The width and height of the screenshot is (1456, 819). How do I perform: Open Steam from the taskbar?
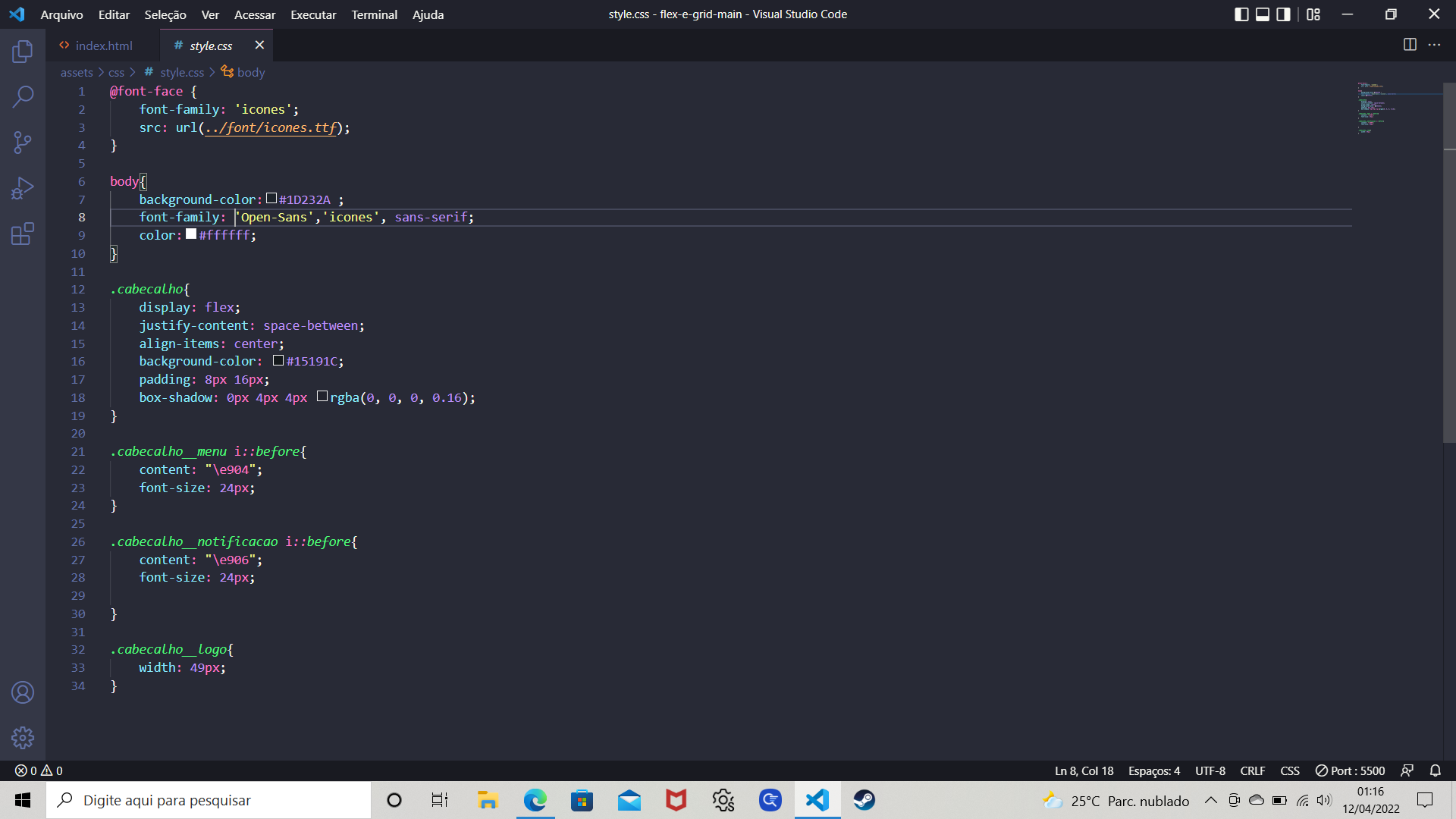point(864,800)
